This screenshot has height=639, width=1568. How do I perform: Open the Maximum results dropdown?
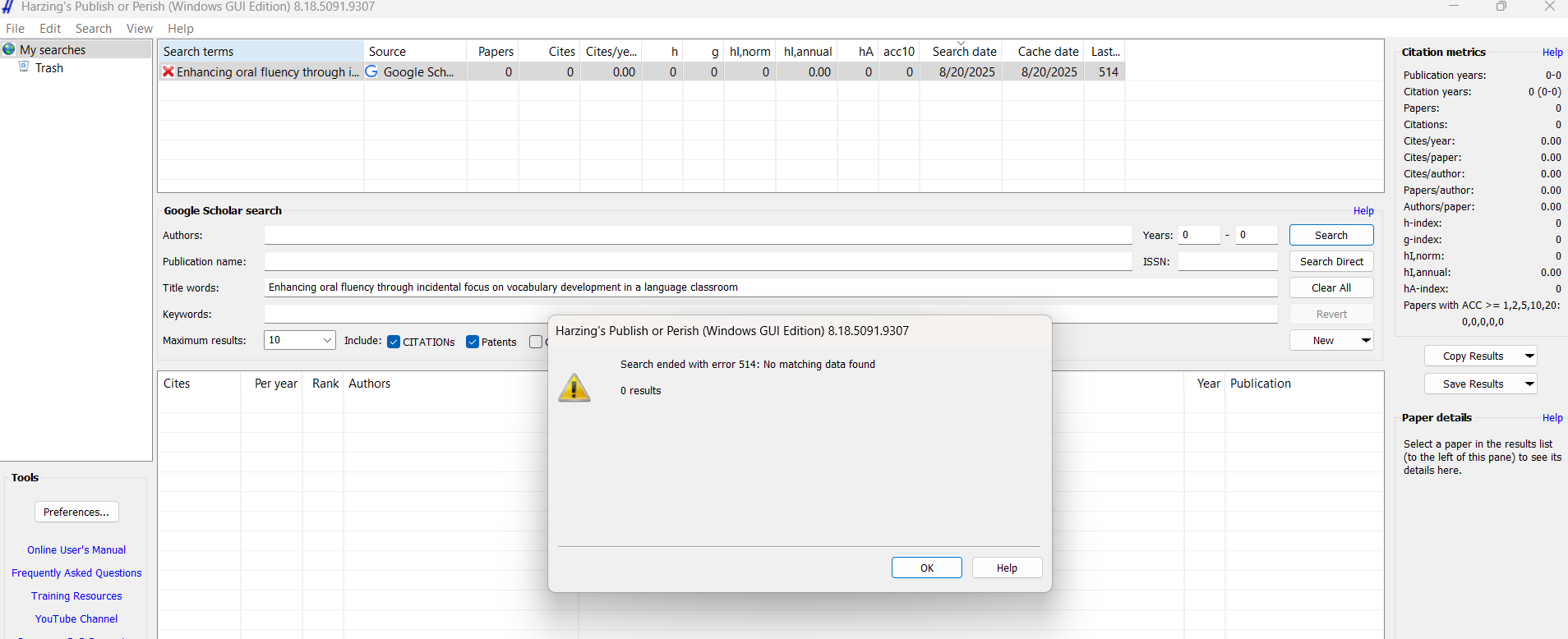[x=326, y=340]
